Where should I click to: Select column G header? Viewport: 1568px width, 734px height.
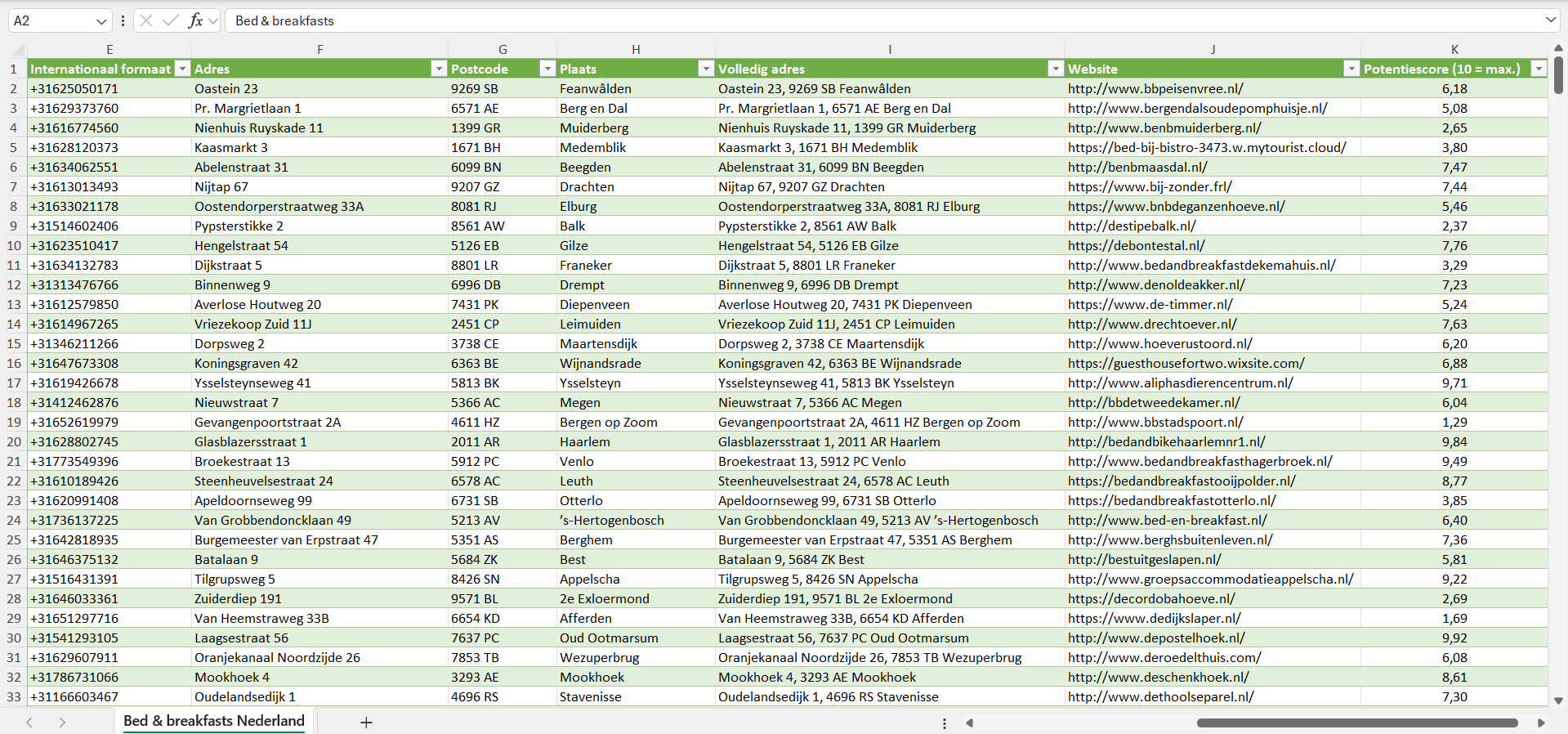point(503,49)
